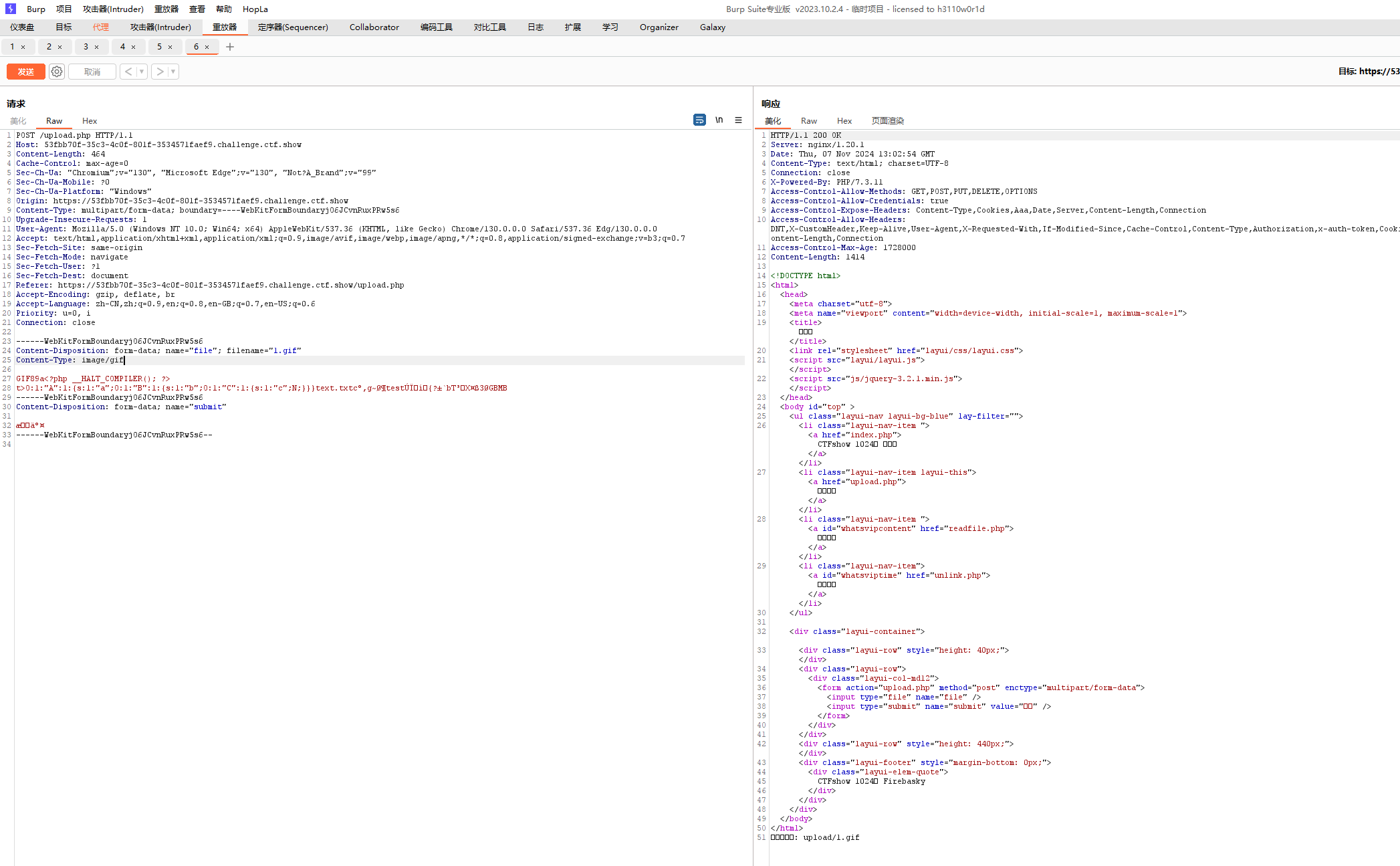The height and width of the screenshot is (866, 1400).
Task: Switch to the 对比工具 tab
Action: [490, 27]
